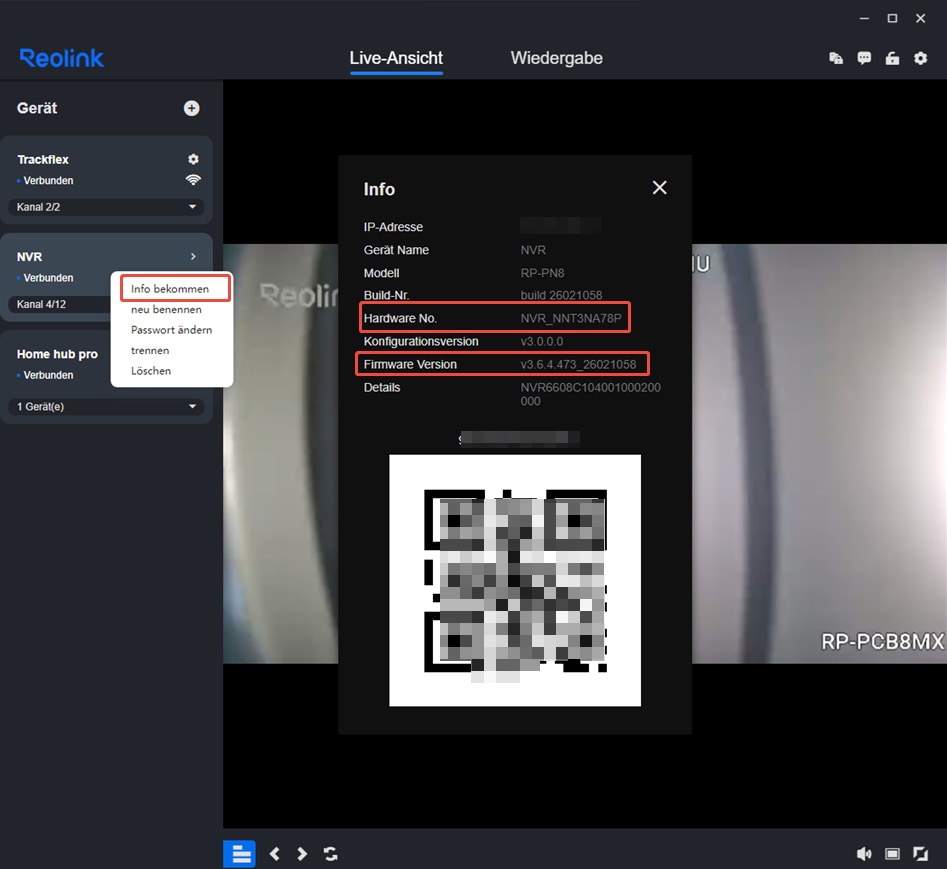Viewport: 947px width, 869px height.
Task: Click the add device plus icon
Action: point(191,108)
